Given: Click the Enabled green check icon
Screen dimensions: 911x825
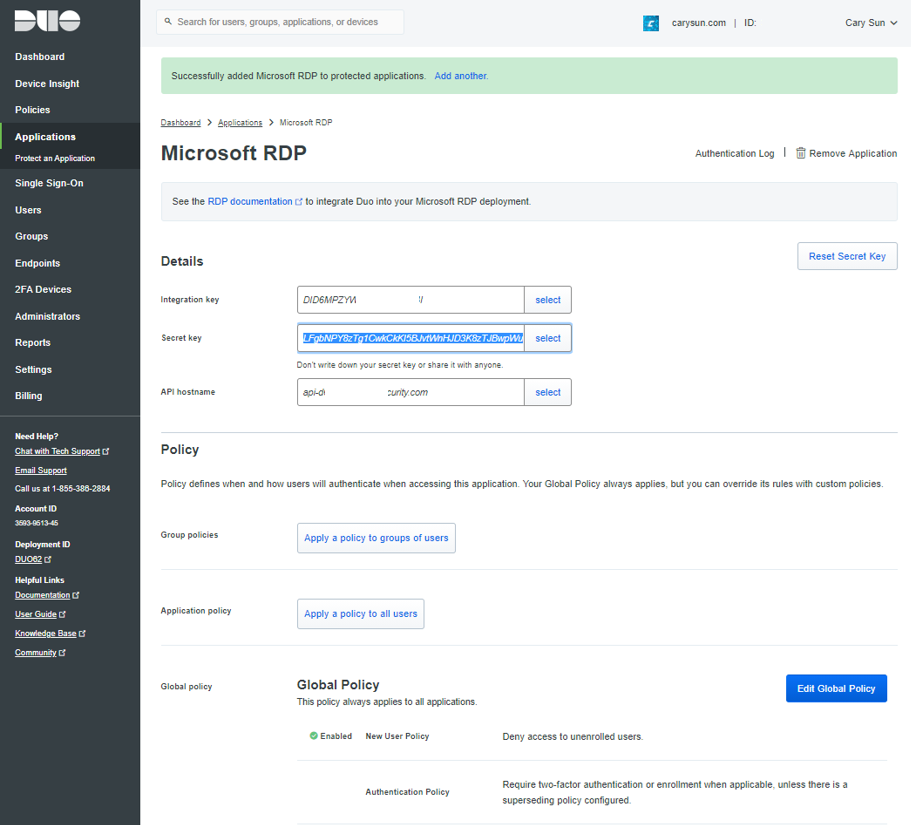Looking at the screenshot, I should tap(314, 736).
